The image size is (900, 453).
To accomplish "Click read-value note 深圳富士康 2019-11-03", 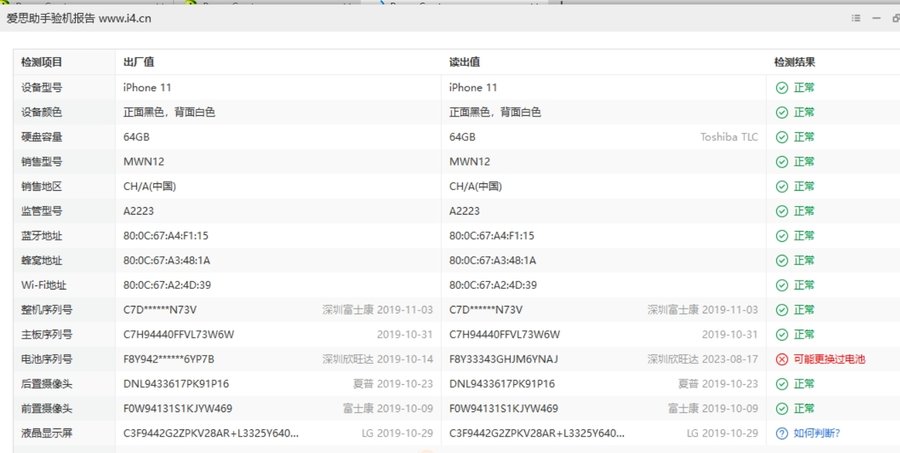I will [703, 310].
